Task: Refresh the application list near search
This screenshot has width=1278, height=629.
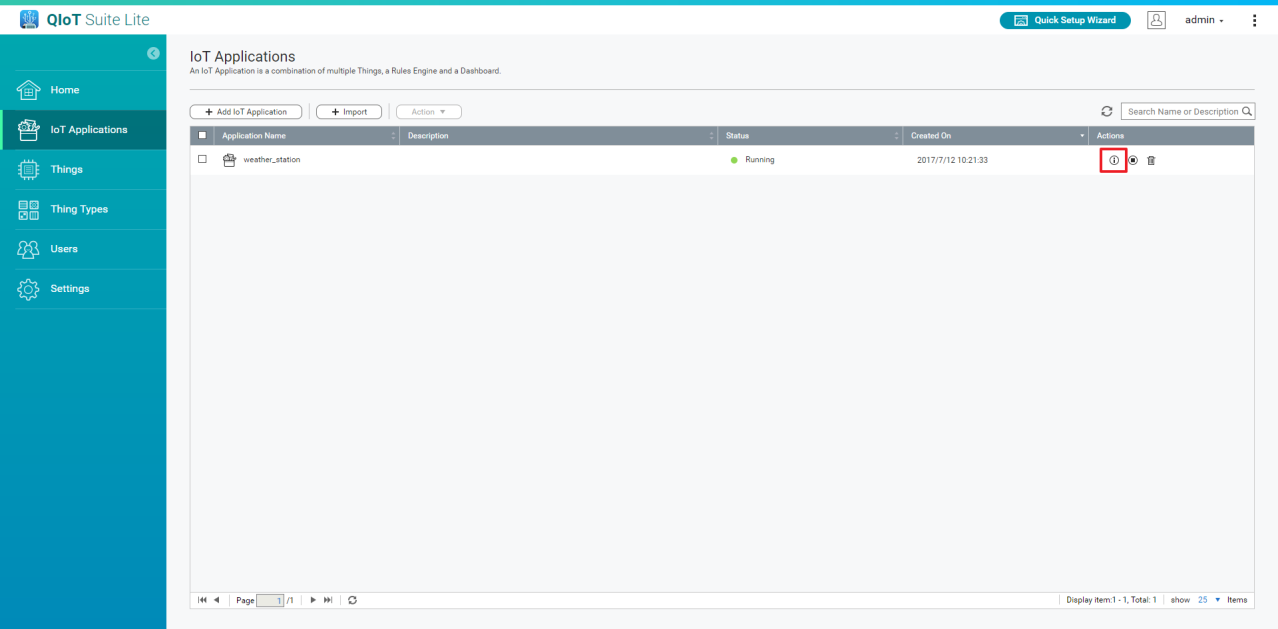Action: 1107,112
